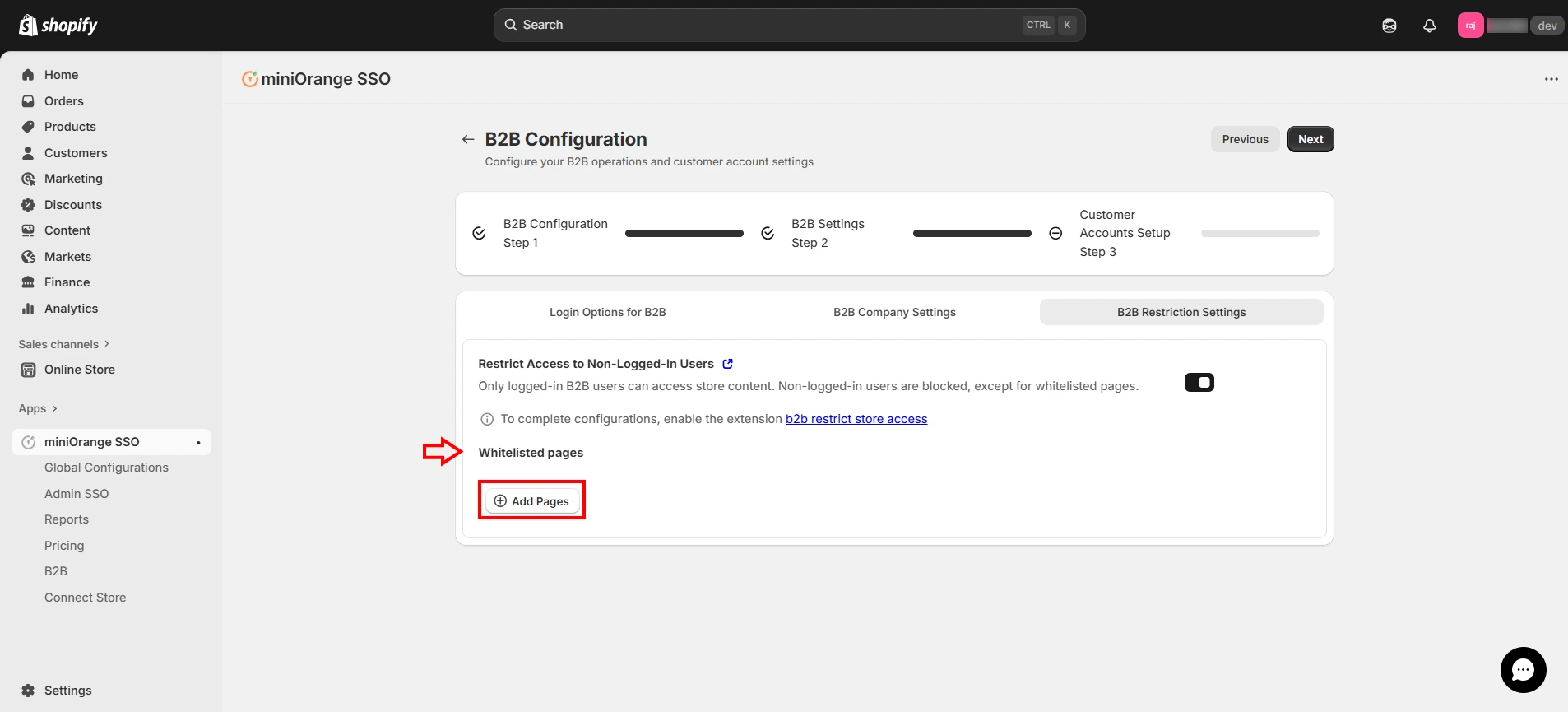Click the Products tag icon

(28, 127)
